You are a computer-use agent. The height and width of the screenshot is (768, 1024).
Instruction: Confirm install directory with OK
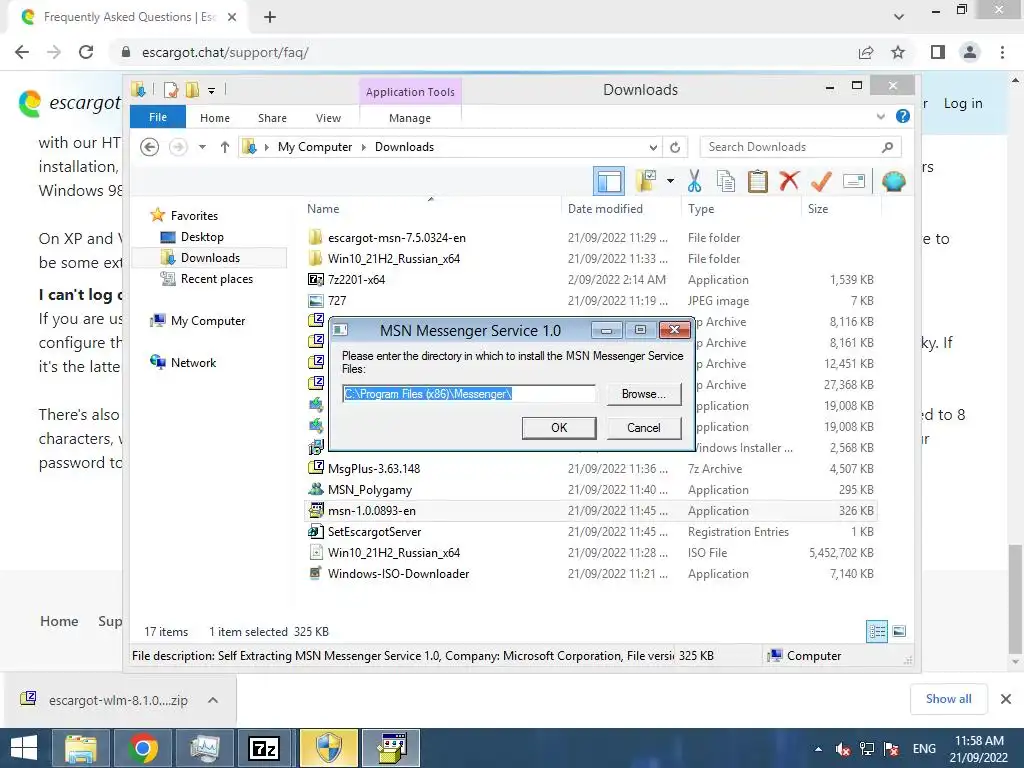click(559, 428)
